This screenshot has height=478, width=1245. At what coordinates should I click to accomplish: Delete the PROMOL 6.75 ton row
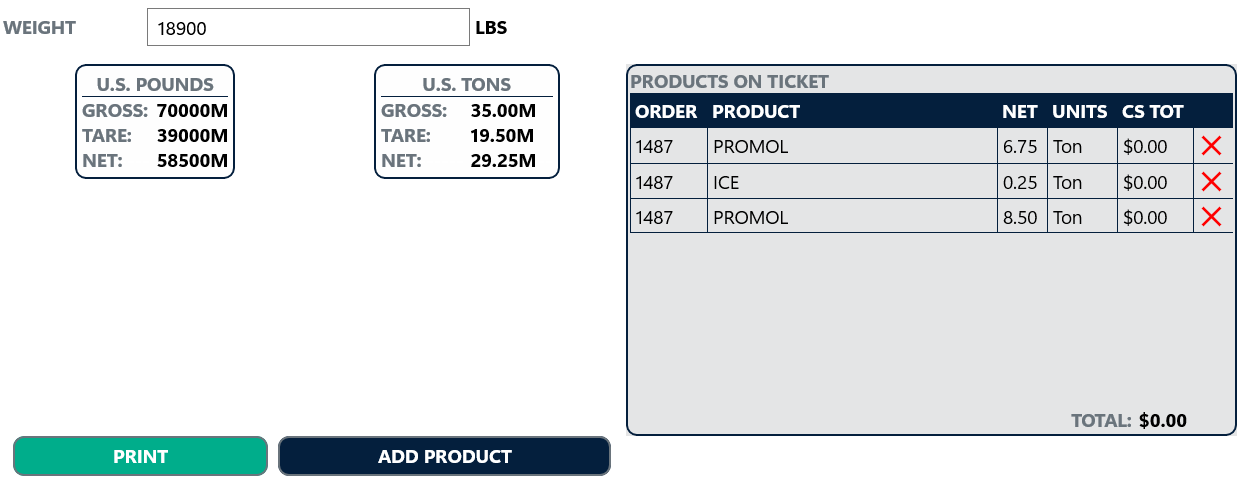pyautogui.click(x=1210, y=147)
